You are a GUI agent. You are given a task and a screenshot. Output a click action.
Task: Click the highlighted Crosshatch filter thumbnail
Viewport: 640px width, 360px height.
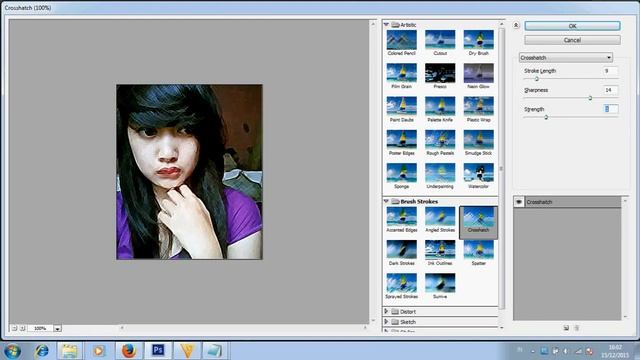click(x=478, y=222)
